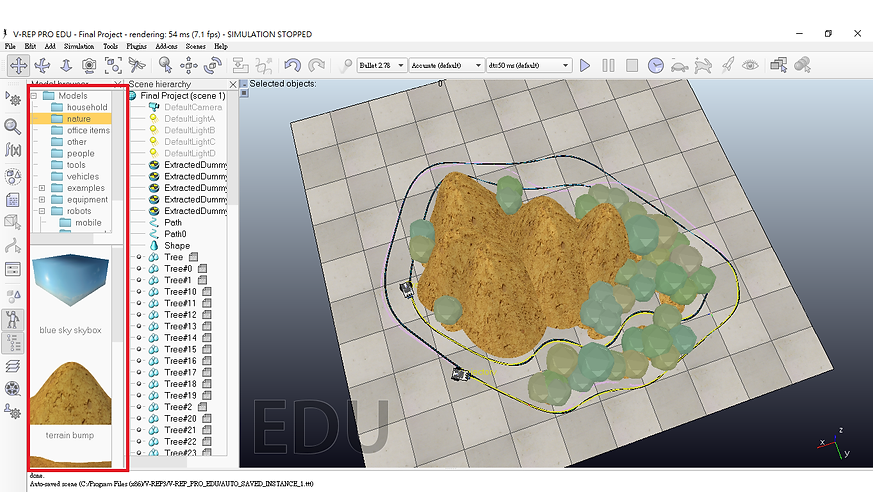This screenshot has width=873, height=492.
Task: Open script icon next to Tree
Action: 193,257
